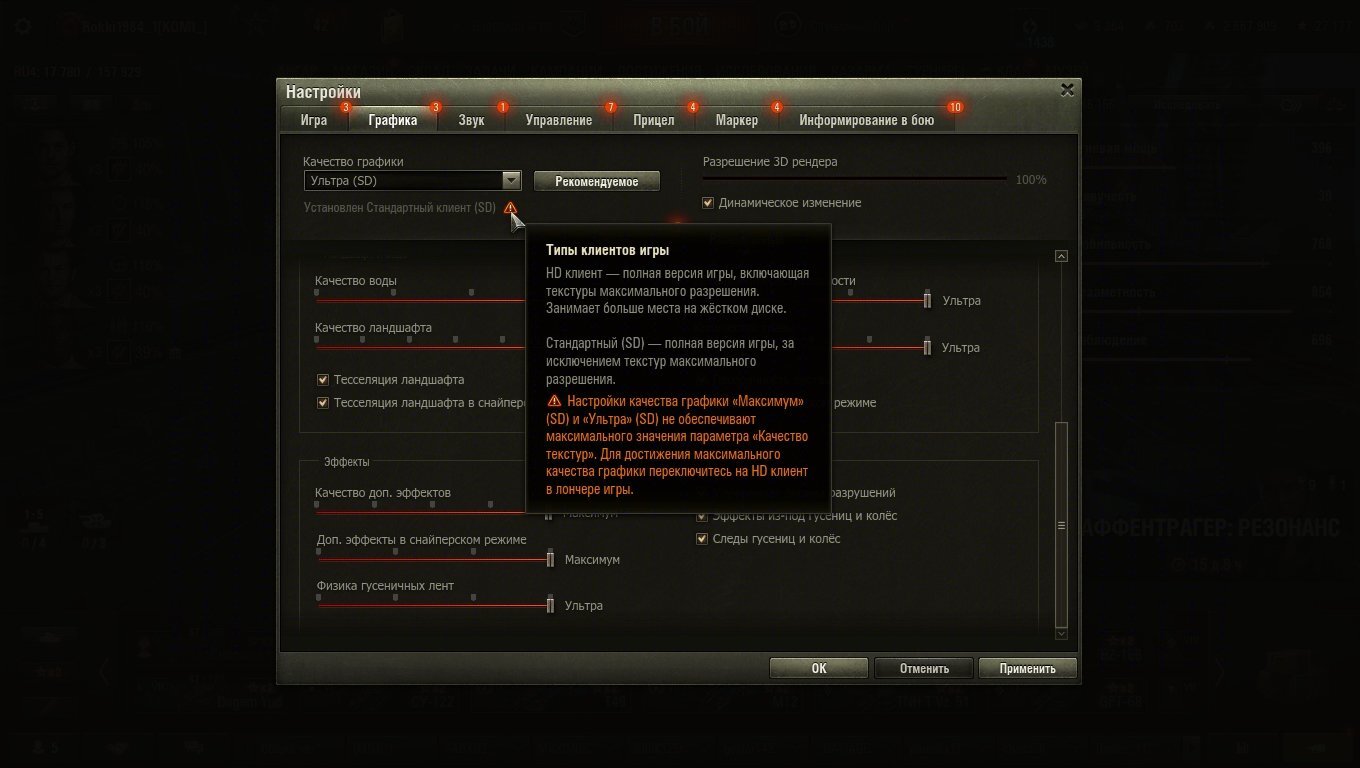Click the Рекомендуемое button
The image size is (1360, 768).
597,181
